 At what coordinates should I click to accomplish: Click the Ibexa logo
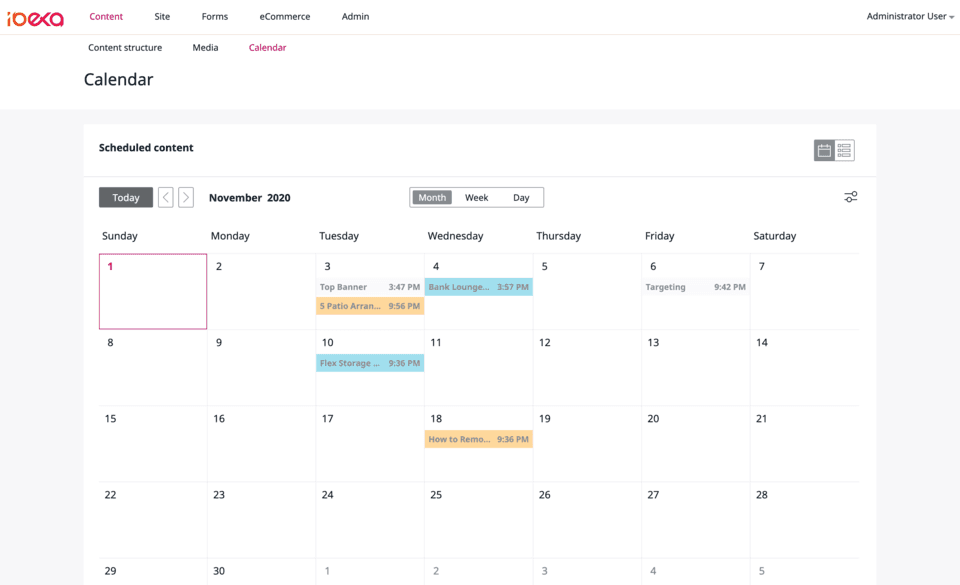click(x=35, y=18)
